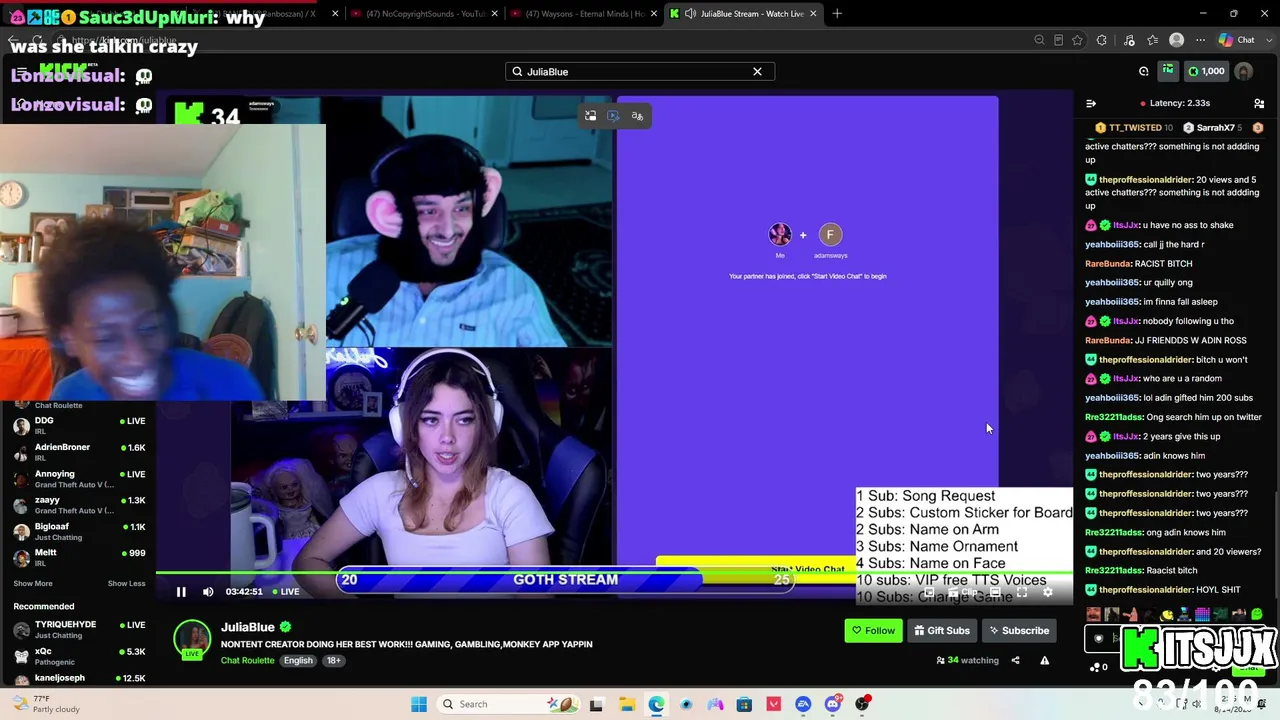Switch to Waysons Eternal Minds tab
1280x720 pixels.
click(x=585, y=14)
